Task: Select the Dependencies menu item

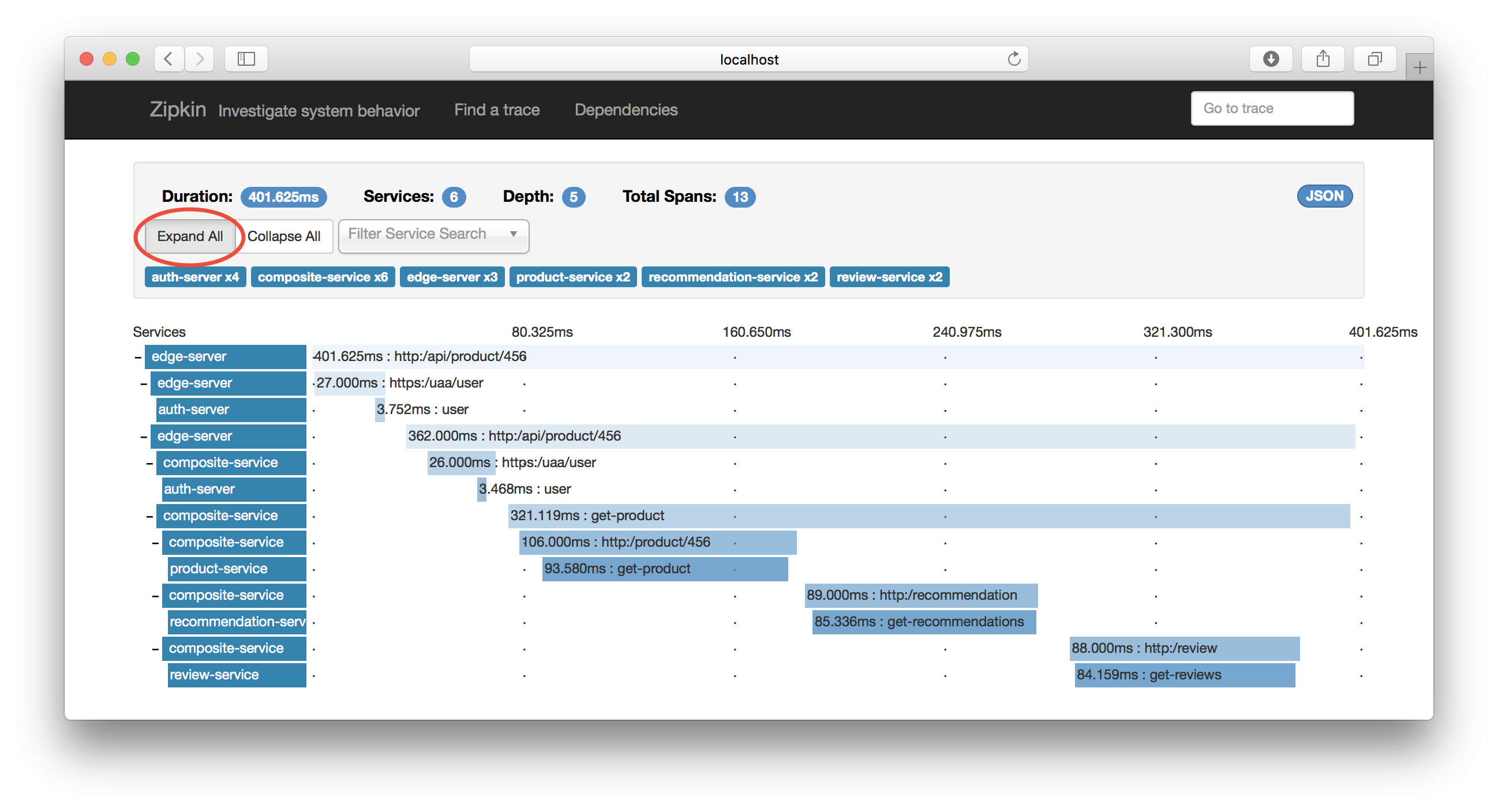Action: [x=624, y=110]
